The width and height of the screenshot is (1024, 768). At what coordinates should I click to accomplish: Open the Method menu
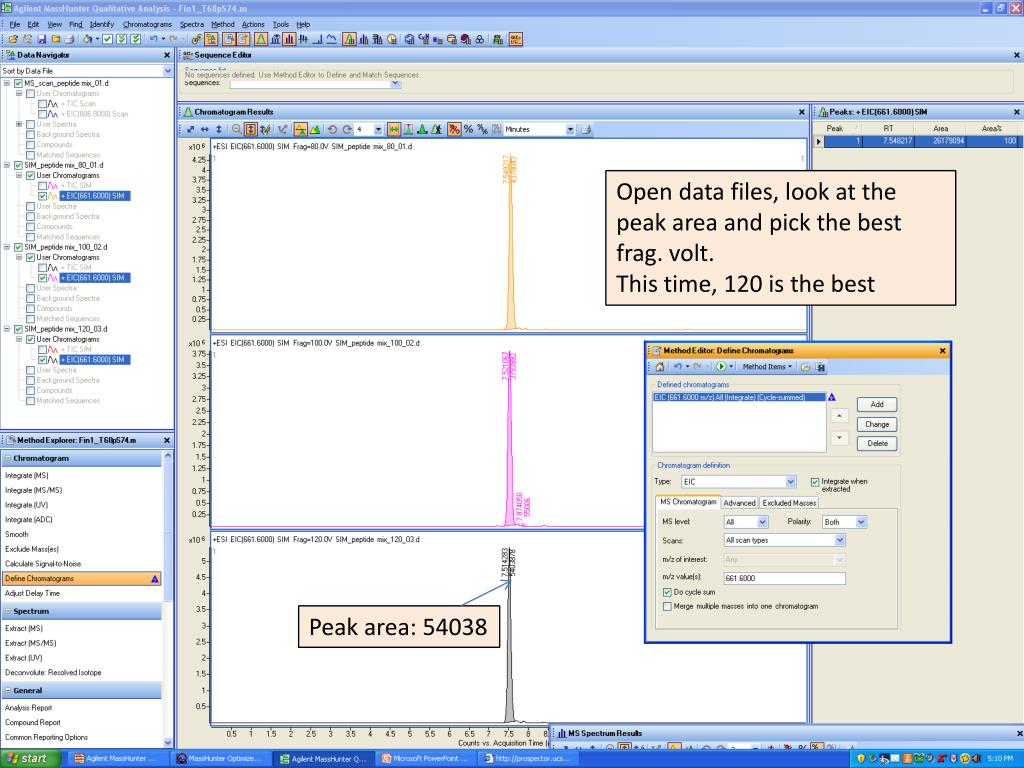[x=223, y=24]
